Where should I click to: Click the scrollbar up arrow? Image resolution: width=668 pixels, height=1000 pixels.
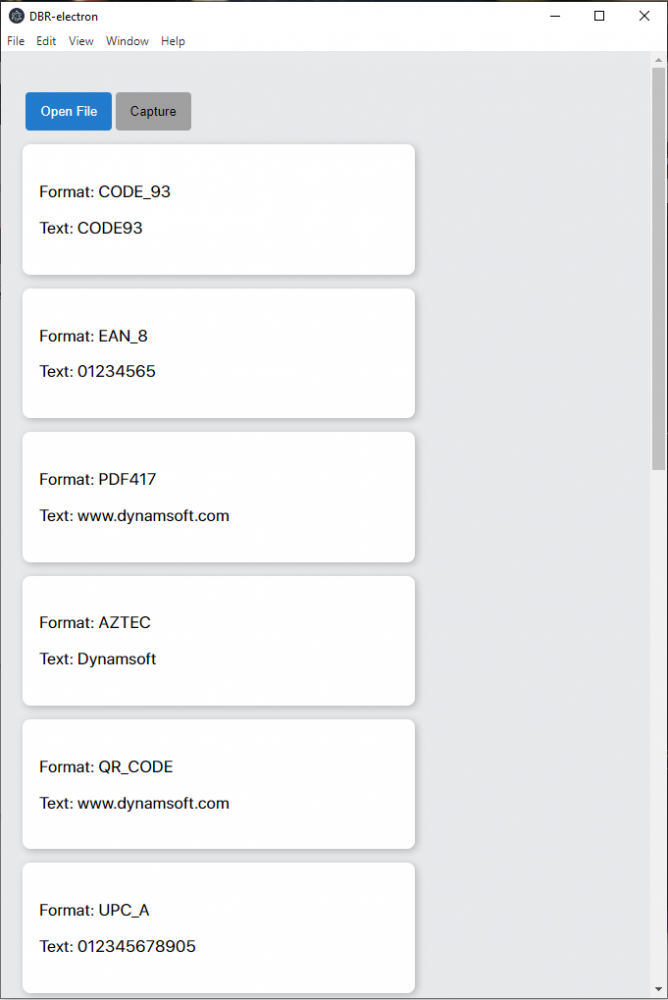click(658, 58)
